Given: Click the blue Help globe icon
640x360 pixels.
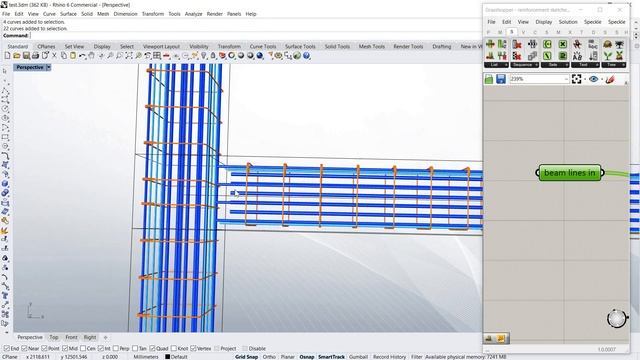Looking at the screenshot, I should (x=307, y=56).
